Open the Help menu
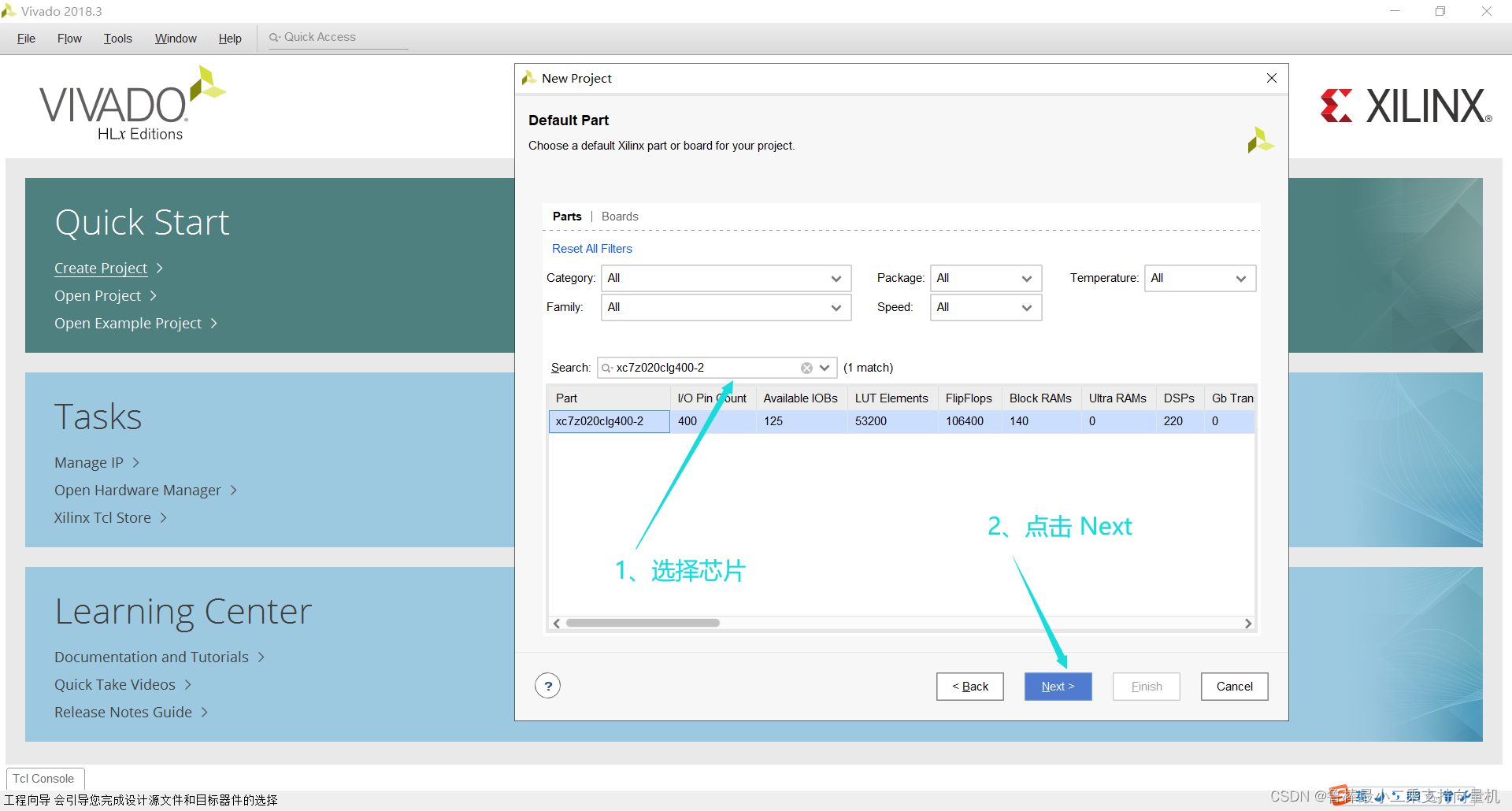Screen dimensions: 1512x811 (x=230, y=39)
